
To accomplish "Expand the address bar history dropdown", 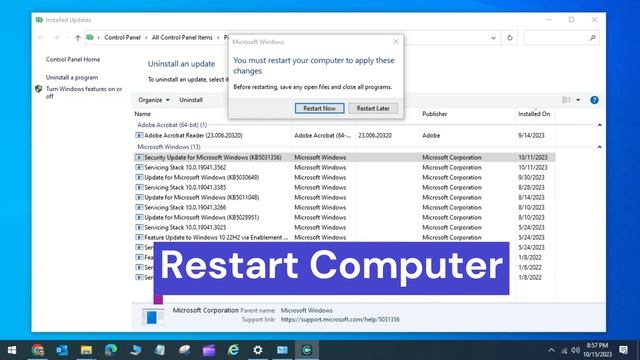I will tap(493, 38).
